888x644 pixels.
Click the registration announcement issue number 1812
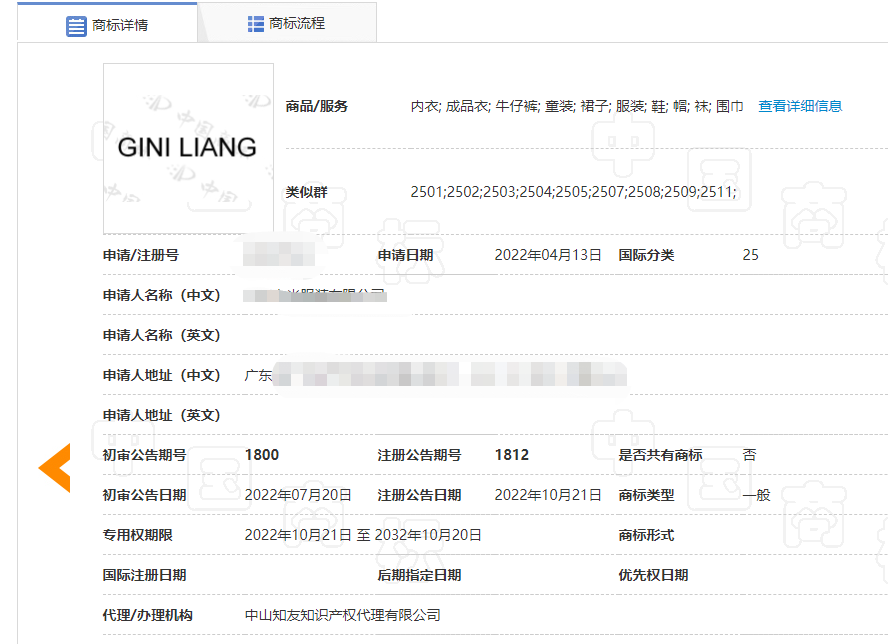[512, 455]
